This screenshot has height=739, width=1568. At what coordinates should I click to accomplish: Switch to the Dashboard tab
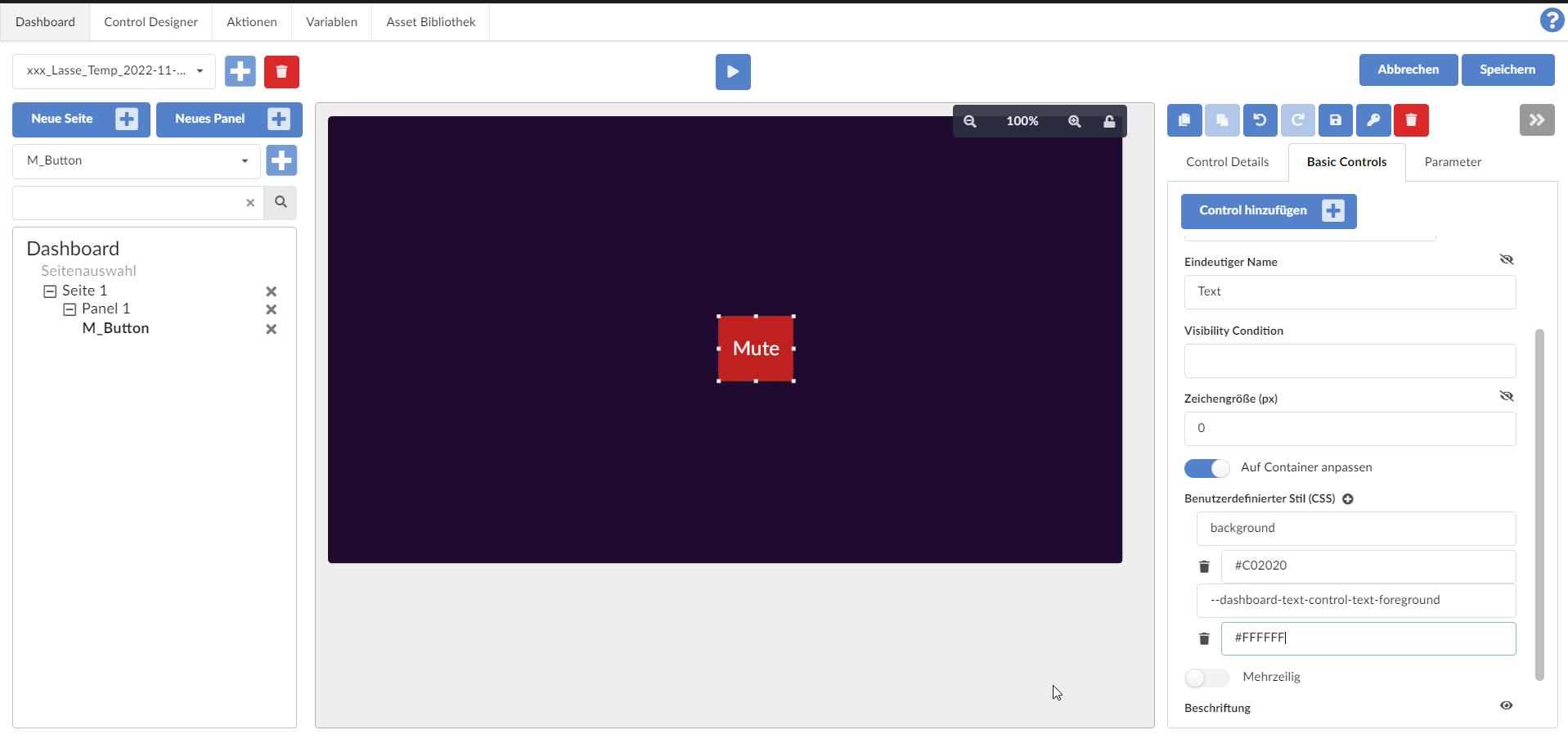pyautogui.click(x=45, y=22)
